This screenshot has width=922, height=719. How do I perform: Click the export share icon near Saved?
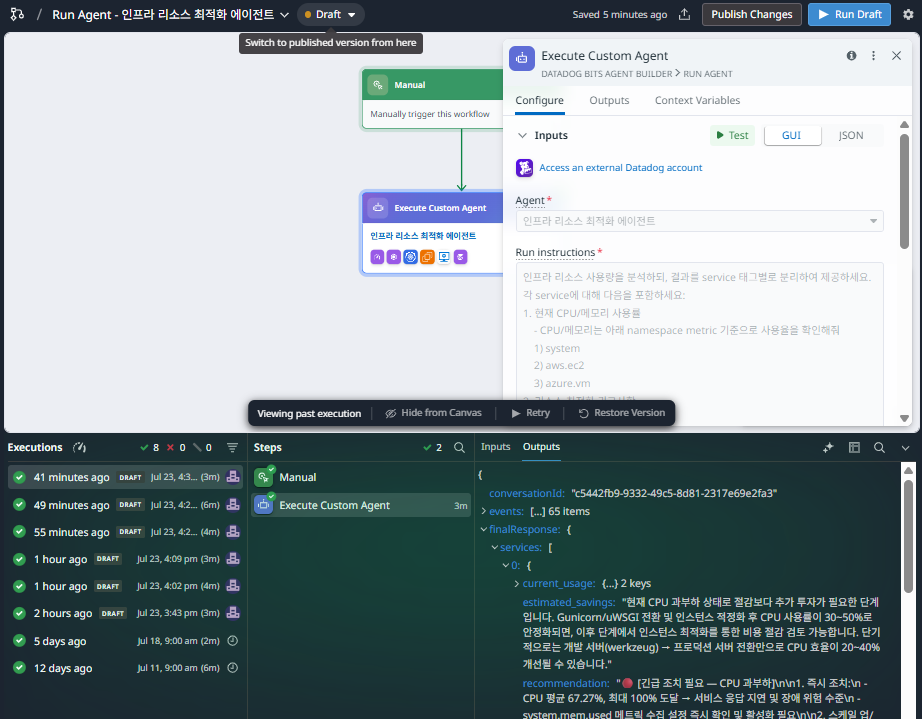click(684, 14)
